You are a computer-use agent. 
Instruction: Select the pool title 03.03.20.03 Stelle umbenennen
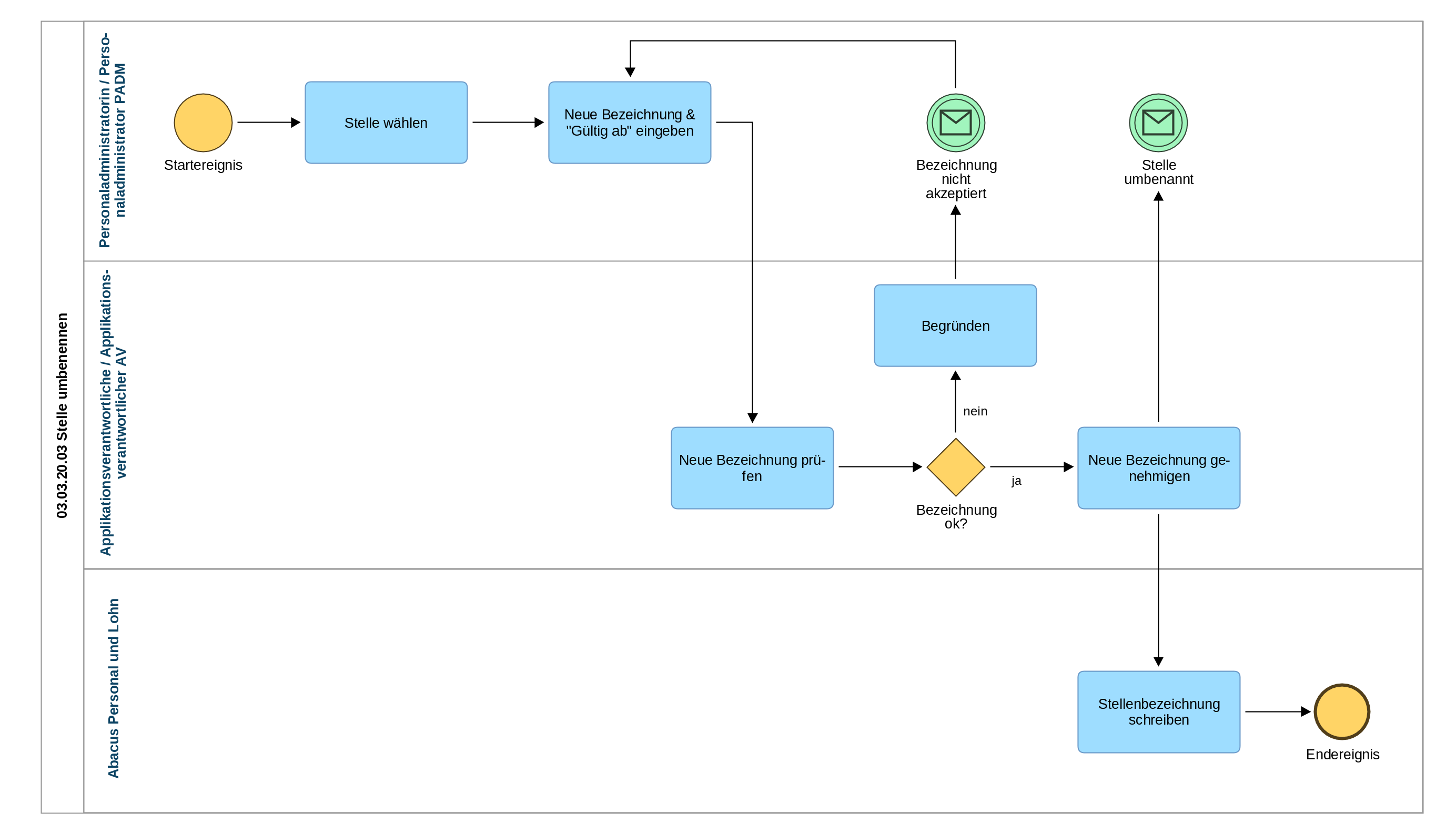[x=62, y=415]
